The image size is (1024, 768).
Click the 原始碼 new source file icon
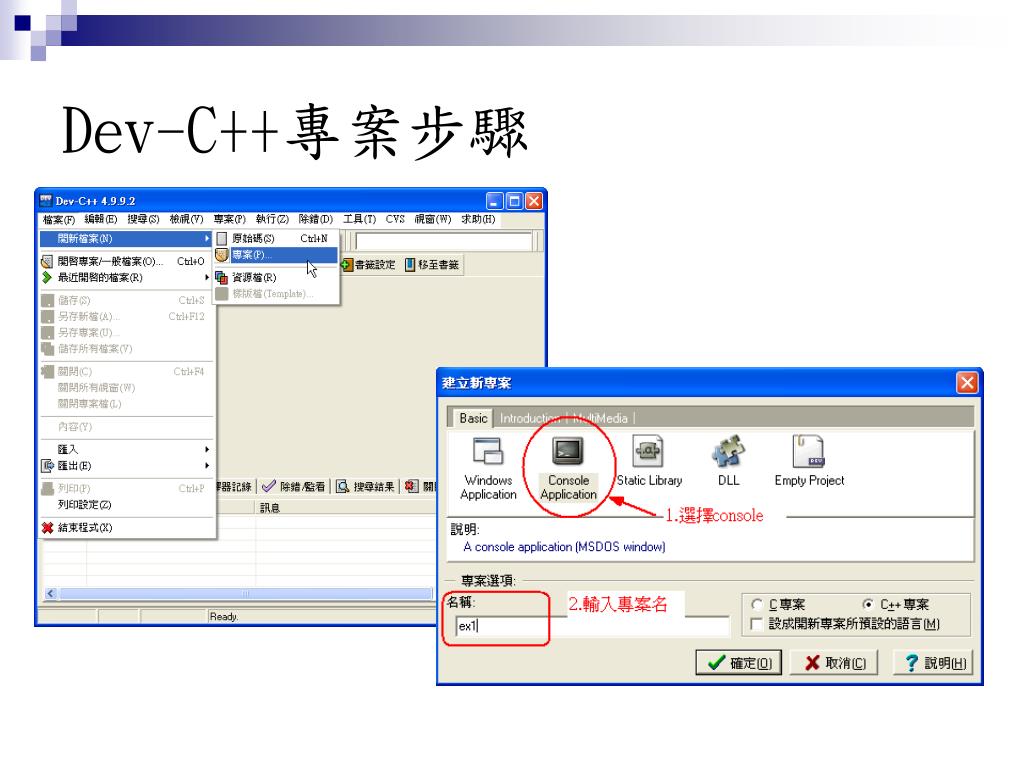point(222,238)
